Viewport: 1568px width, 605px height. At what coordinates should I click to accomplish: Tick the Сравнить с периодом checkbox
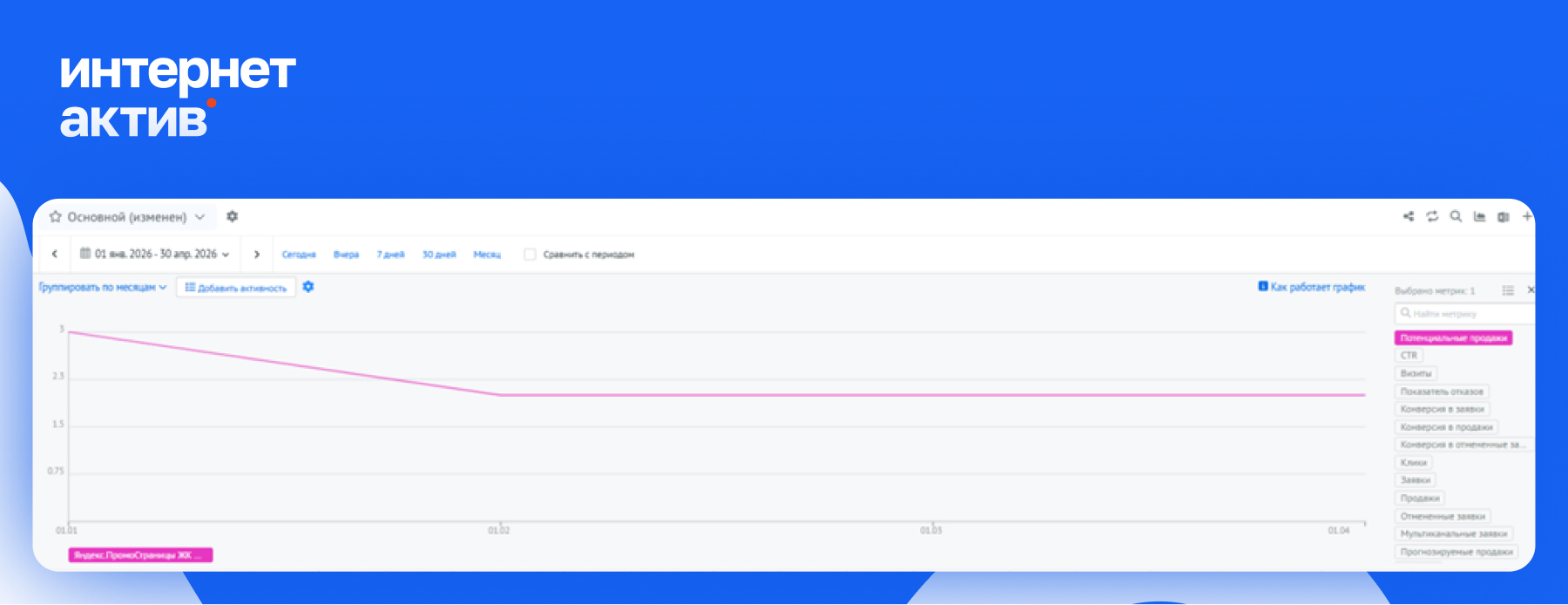point(530,255)
